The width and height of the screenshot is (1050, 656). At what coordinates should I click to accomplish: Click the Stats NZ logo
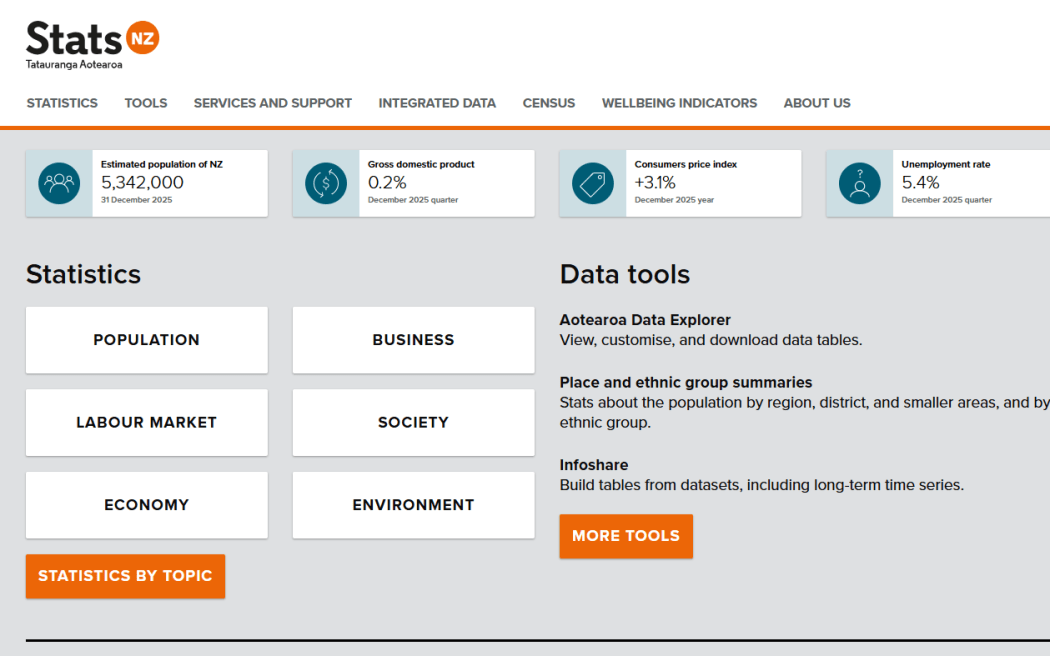tap(92, 43)
